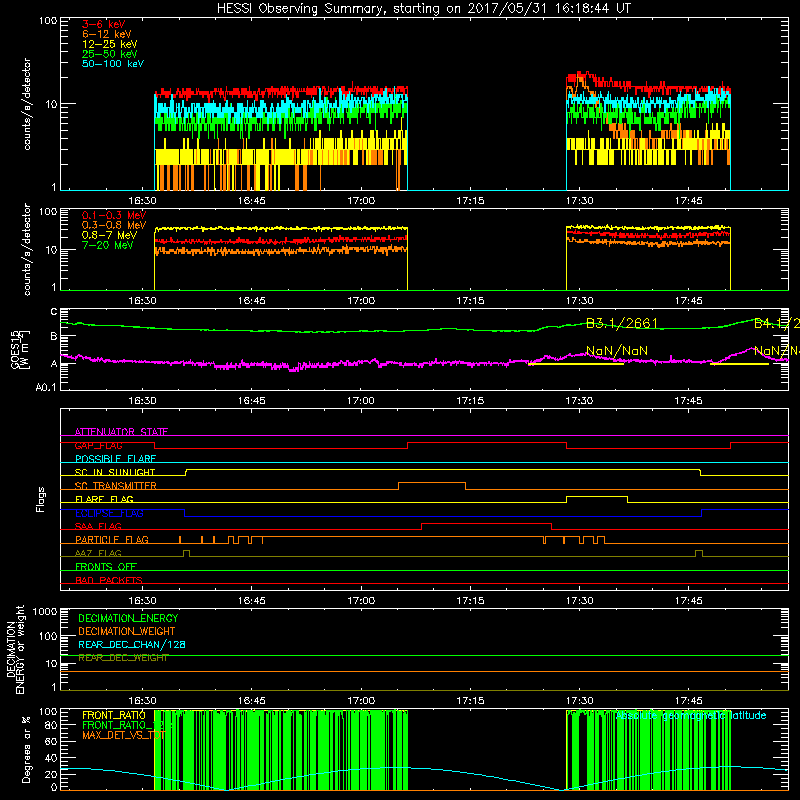Screen dimensions: 800x800
Task: Click the BAD_PACKETS flag label
Action: [108, 581]
